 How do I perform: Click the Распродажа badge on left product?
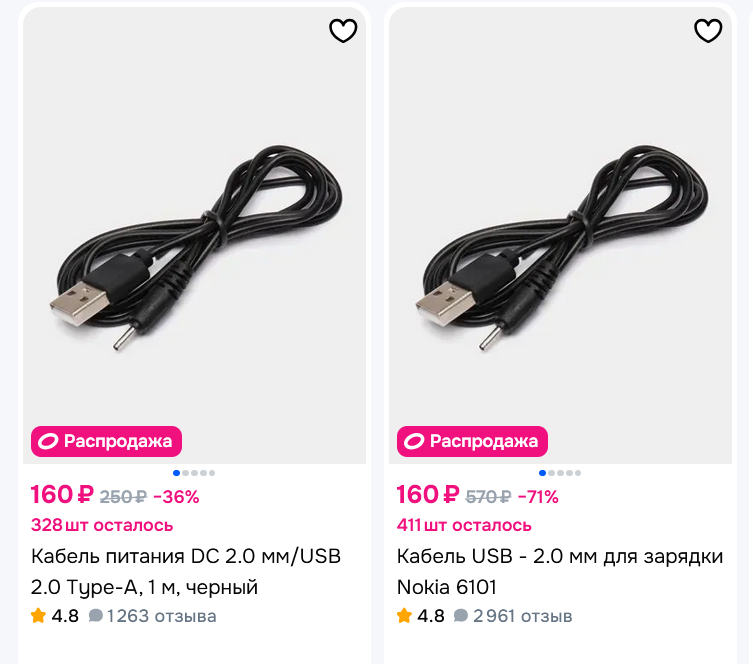106,441
